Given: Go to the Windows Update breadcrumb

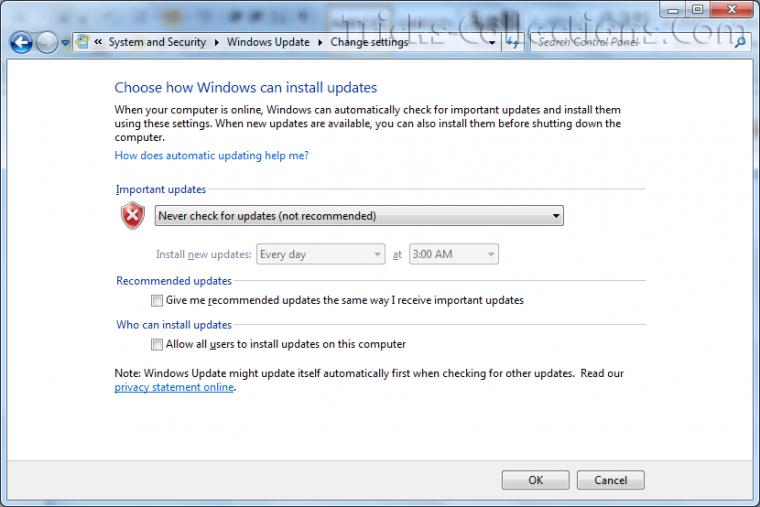Looking at the screenshot, I should point(268,42).
